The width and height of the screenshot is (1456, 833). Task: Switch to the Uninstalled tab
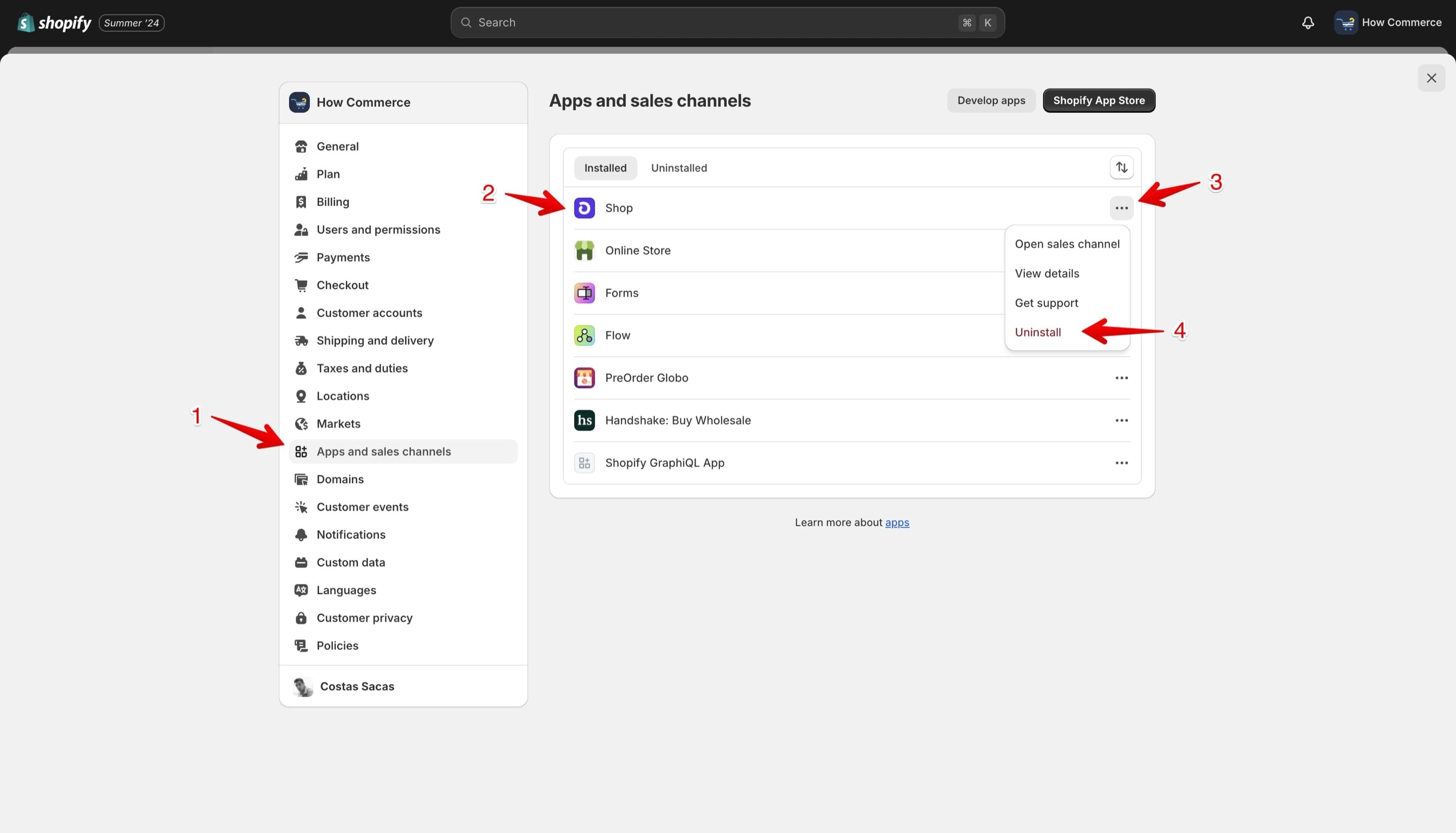[679, 167]
